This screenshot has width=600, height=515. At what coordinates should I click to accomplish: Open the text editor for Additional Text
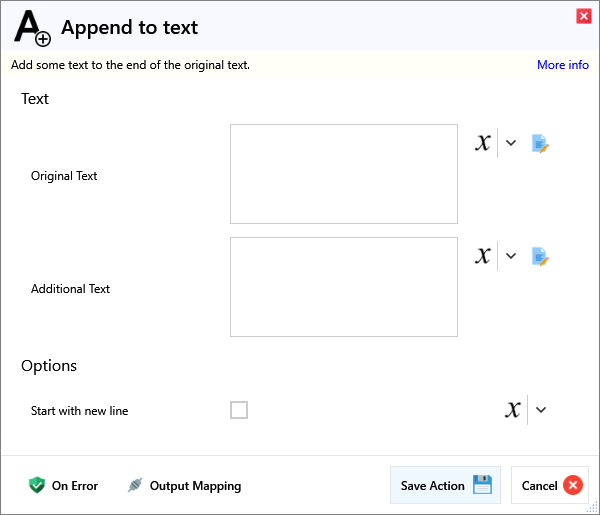[x=540, y=256]
